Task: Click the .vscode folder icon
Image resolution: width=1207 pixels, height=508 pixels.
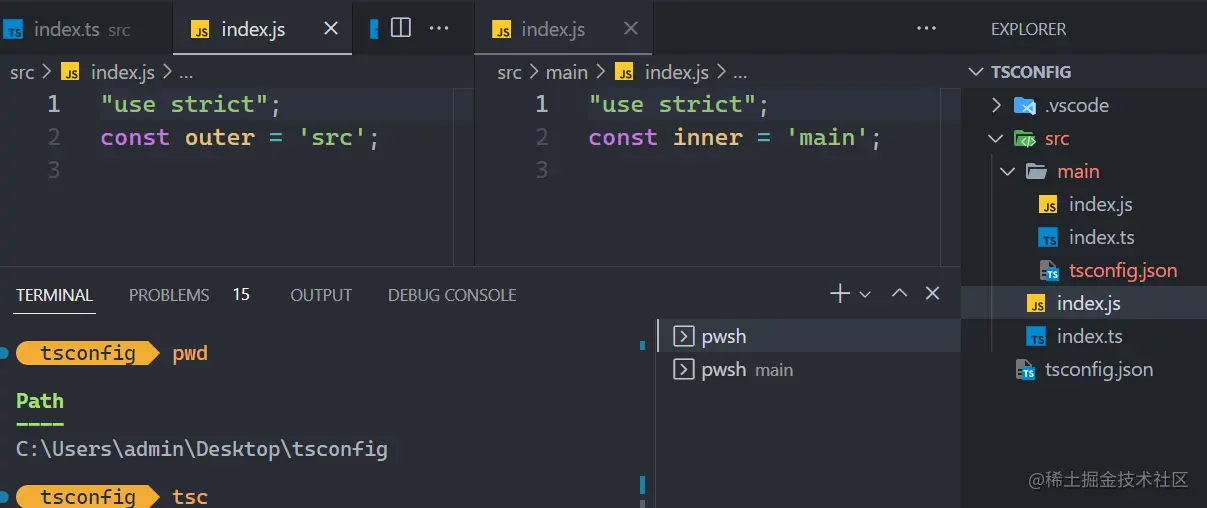Action: coord(1024,105)
